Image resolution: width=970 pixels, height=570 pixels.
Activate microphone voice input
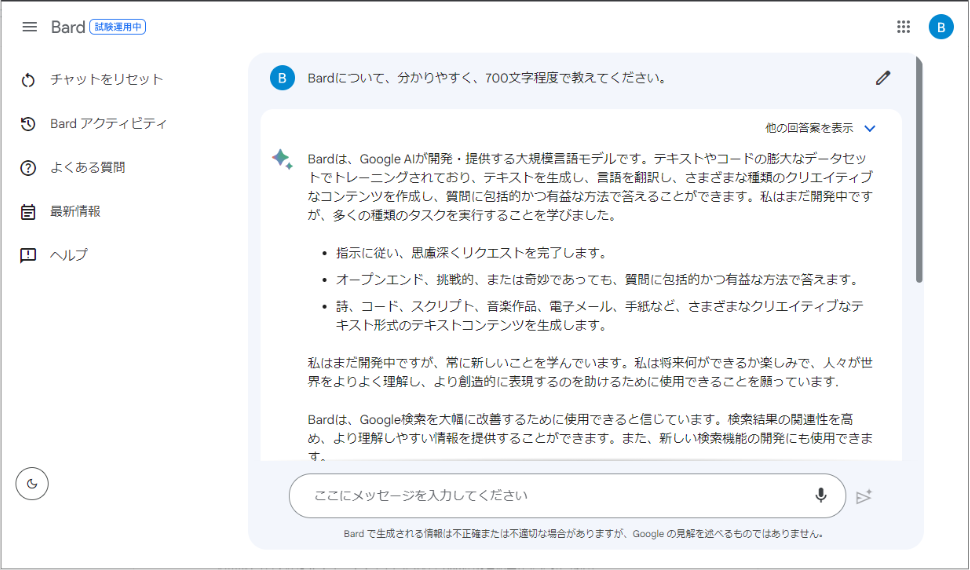click(x=821, y=495)
